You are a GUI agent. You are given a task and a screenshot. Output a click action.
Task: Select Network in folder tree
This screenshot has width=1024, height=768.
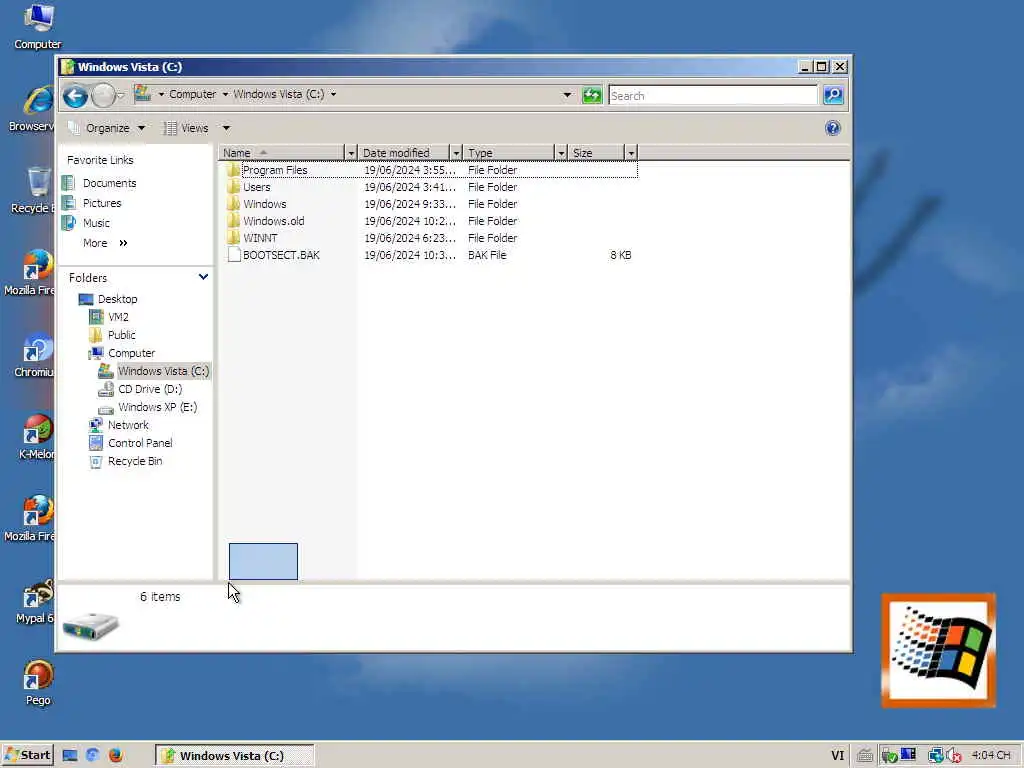tap(128, 425)
